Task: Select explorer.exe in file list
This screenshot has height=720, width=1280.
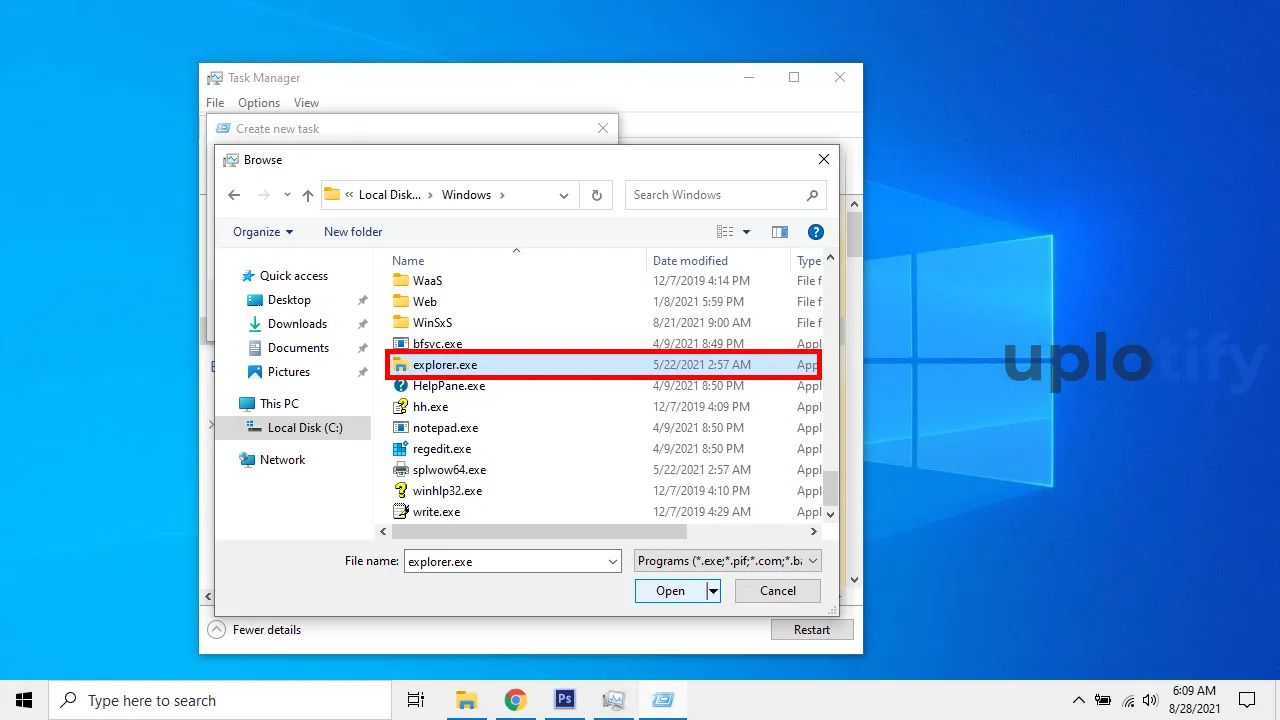Action: [604, 365]
